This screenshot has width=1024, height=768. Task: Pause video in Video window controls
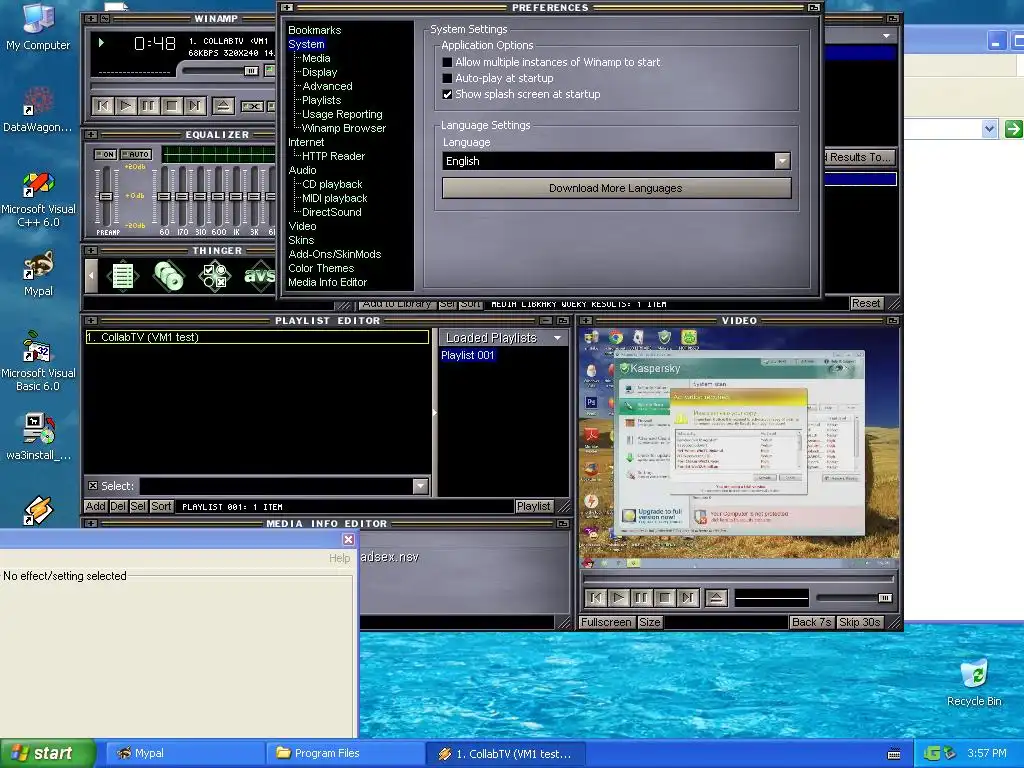(x=641, y=598)
